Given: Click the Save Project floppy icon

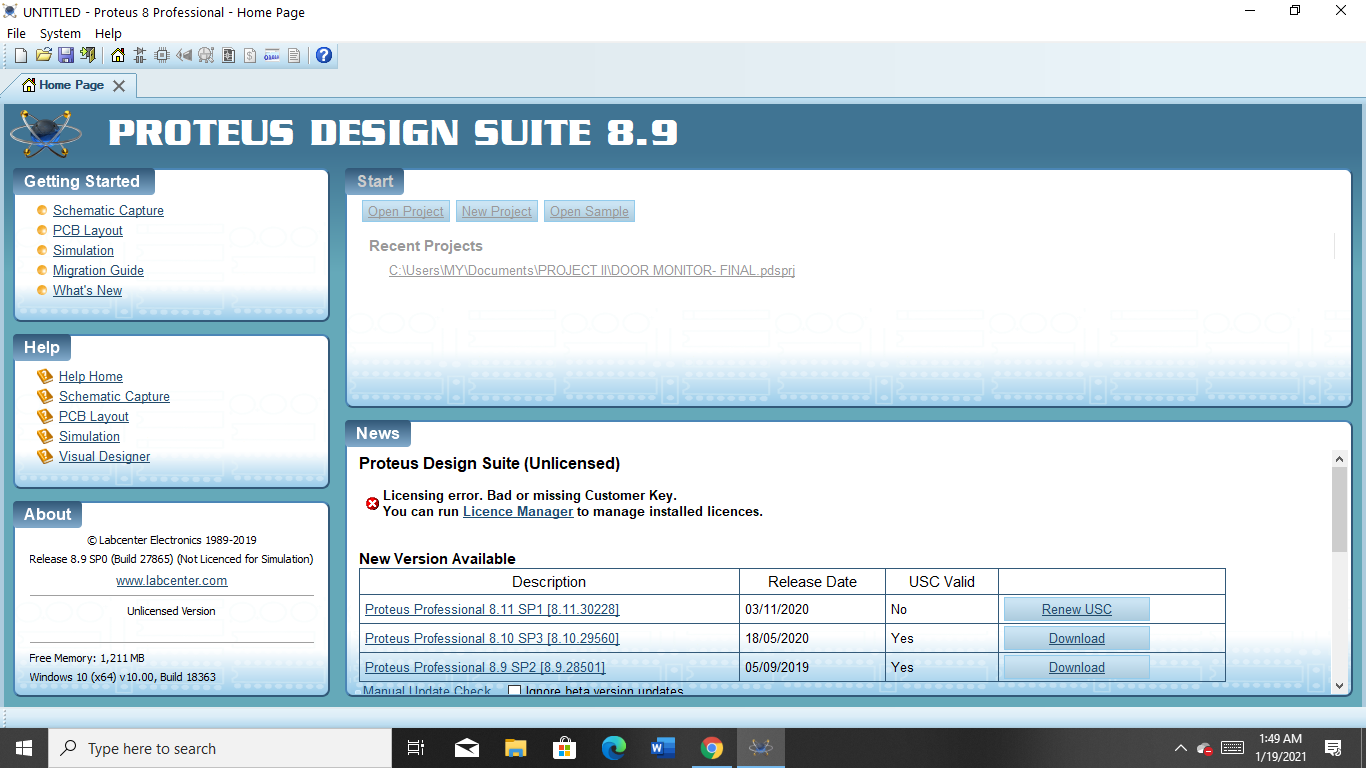Looking at the screenshot, I should point(66,55).
